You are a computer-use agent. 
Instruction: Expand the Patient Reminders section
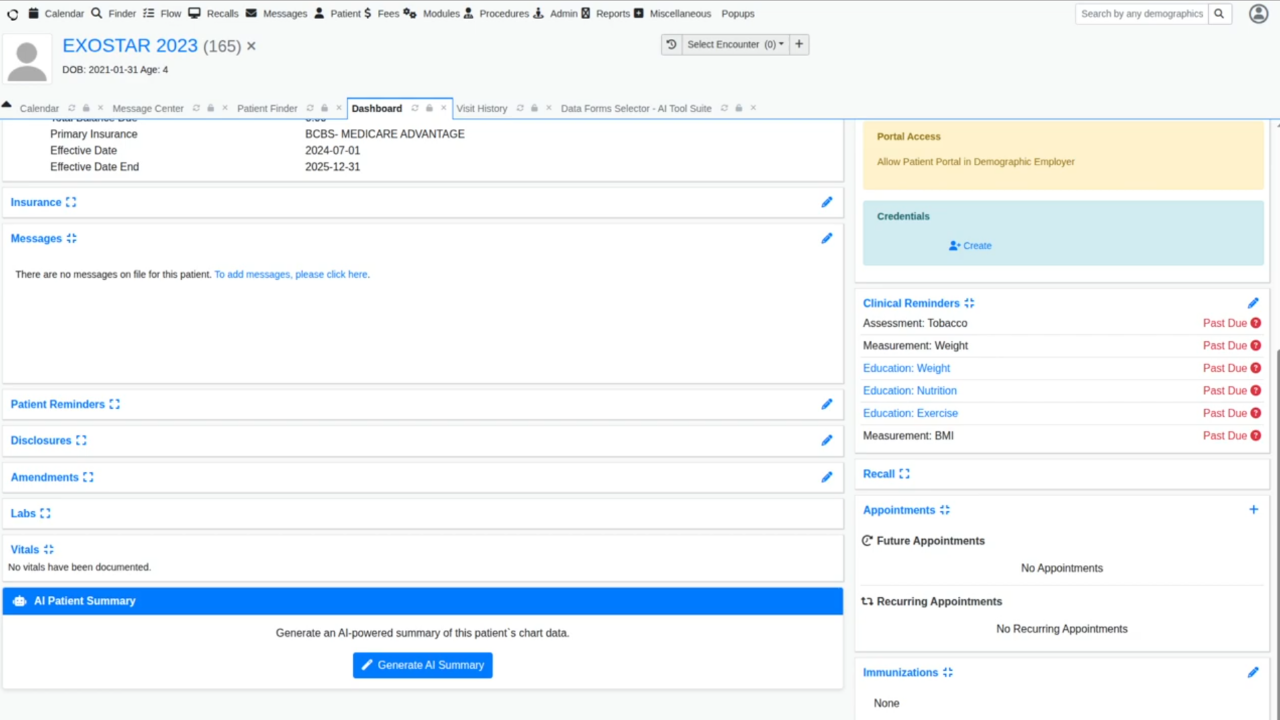[x=114, y=405]
